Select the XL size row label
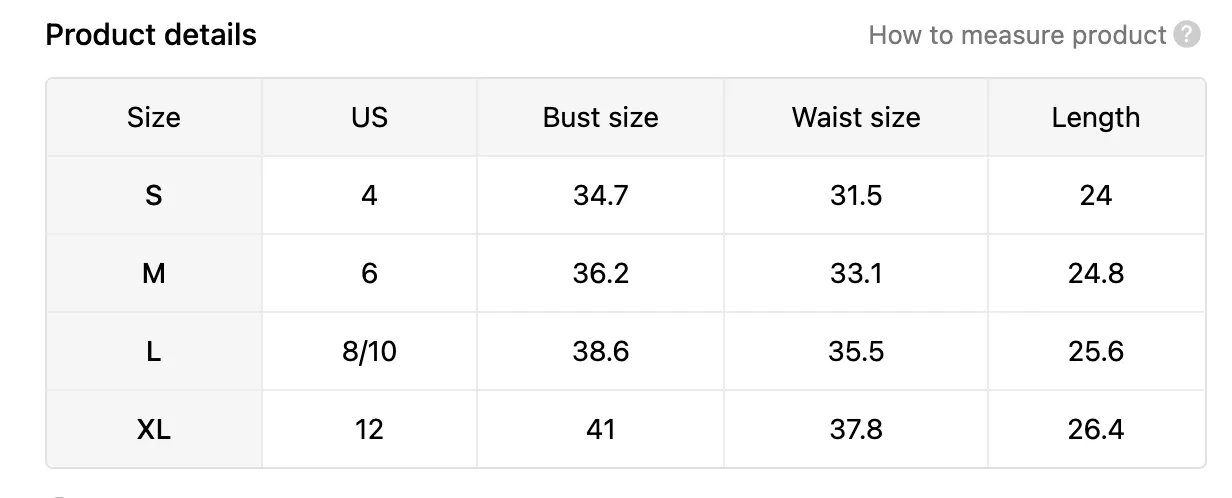The image size is (1232, 498). pos(154,429)
